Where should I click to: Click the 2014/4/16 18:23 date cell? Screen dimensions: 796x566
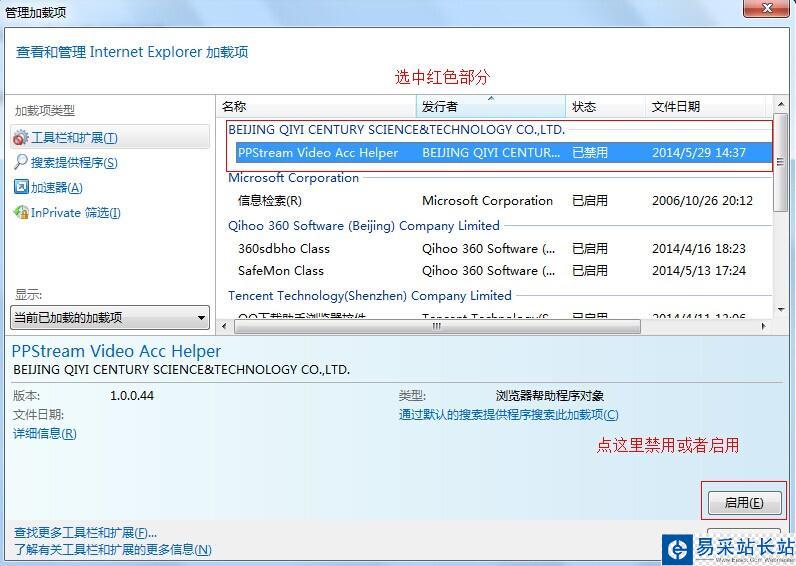point(699,249)
